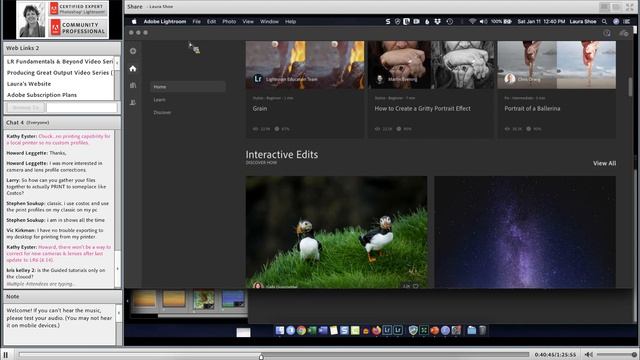Screen dimensions: 640x360
Task: Click the Lightroom content vertical scrollbar
Action: [x=630, y=87]
